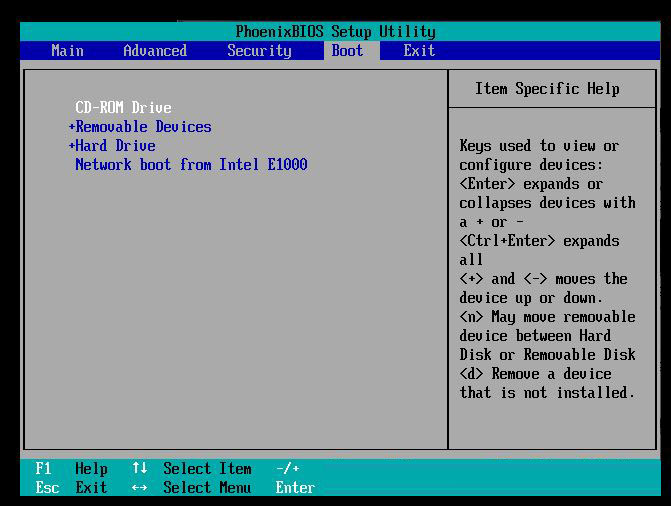Click the left/right arrows icon for Select Menu
The width and height of the screenshot is (671, 506).
[140, 488]
